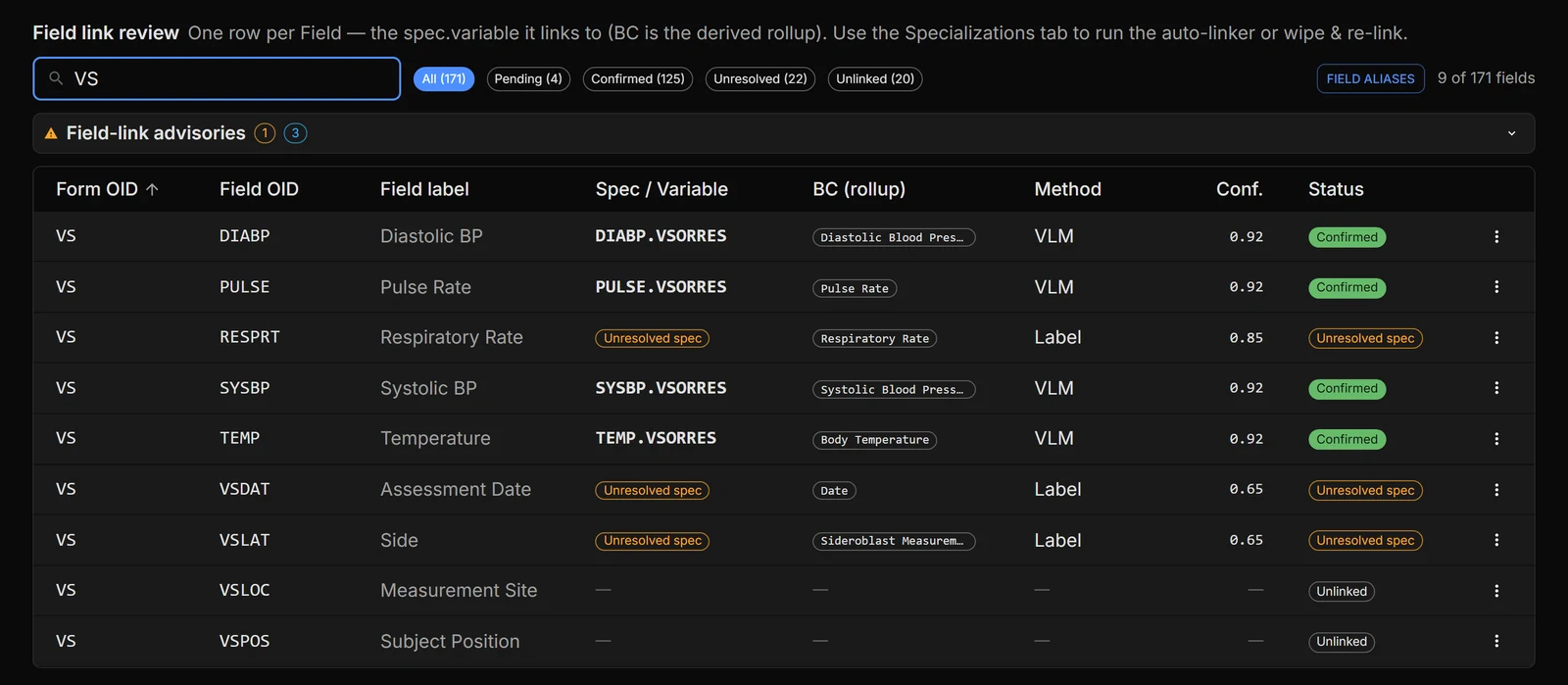This screenshot has width=1568, height=685.
Task: Click Unresolved spec status badge for VSLAT
Action: click(1365, 541)
